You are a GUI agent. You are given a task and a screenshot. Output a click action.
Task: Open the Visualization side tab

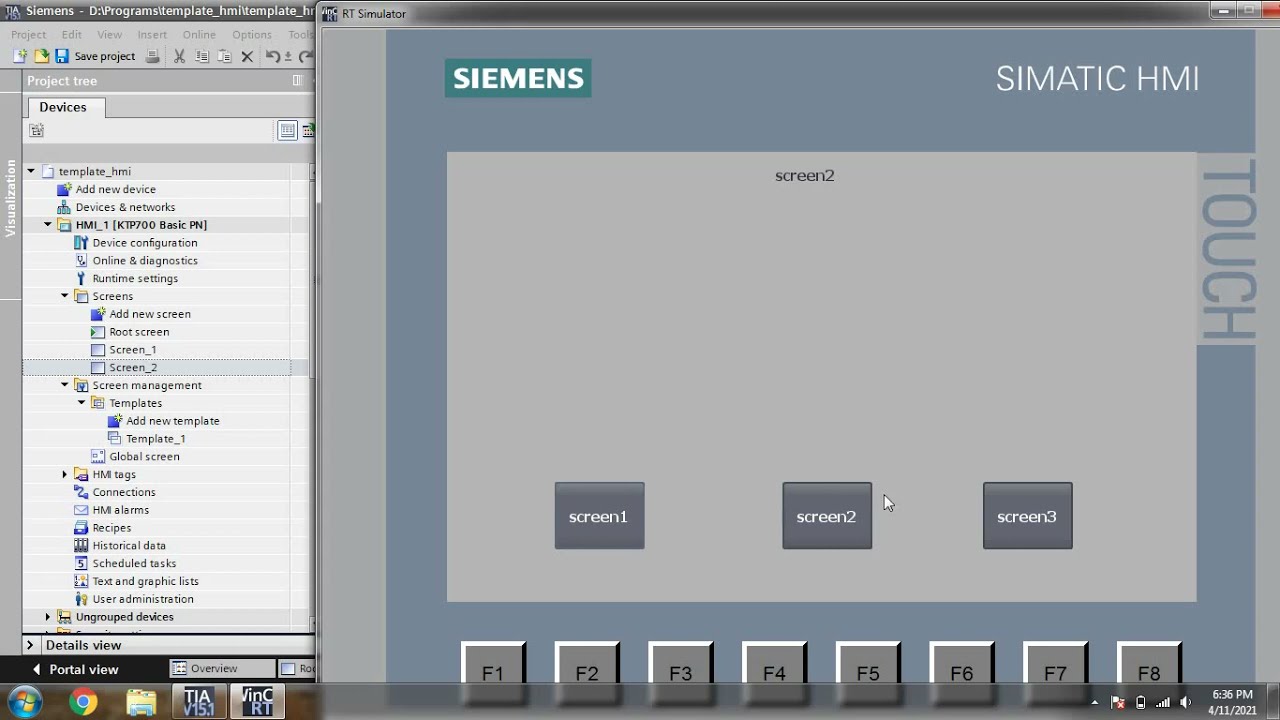click(11, 198)
